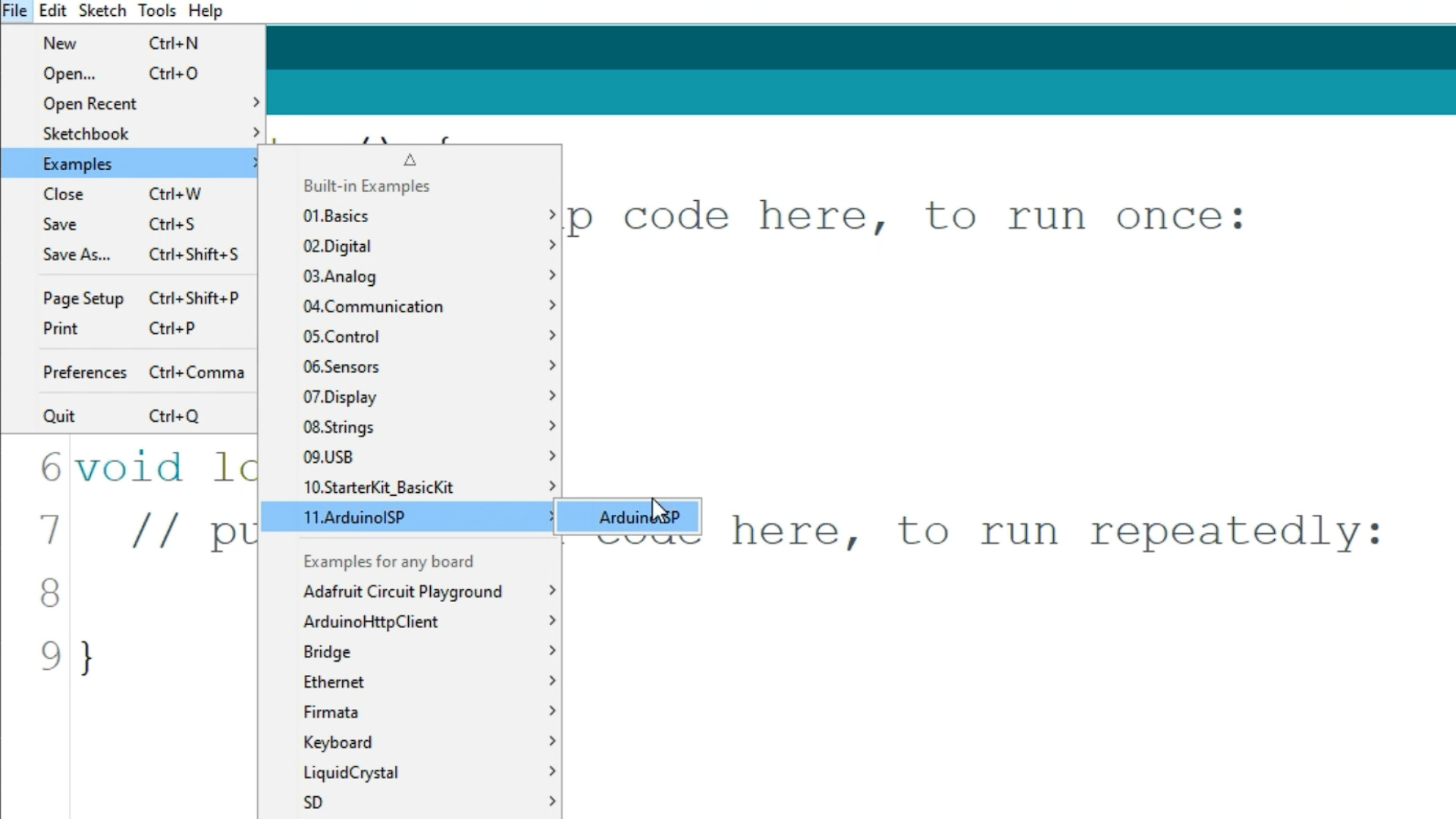Open Preferences from the File menu
Viewport: 1456px width, 819px height.
(x=130, y=373)
